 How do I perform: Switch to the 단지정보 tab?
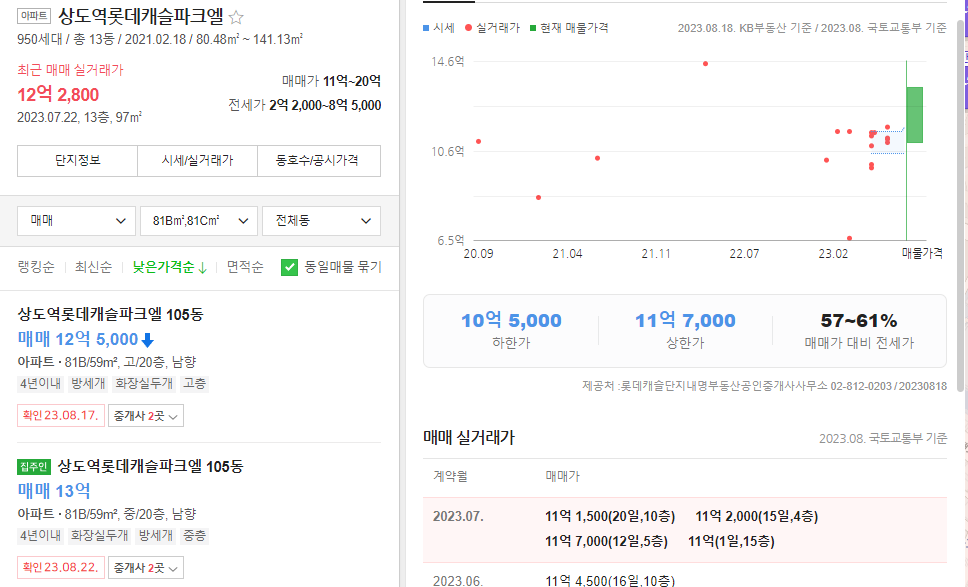tap(76, 161)
